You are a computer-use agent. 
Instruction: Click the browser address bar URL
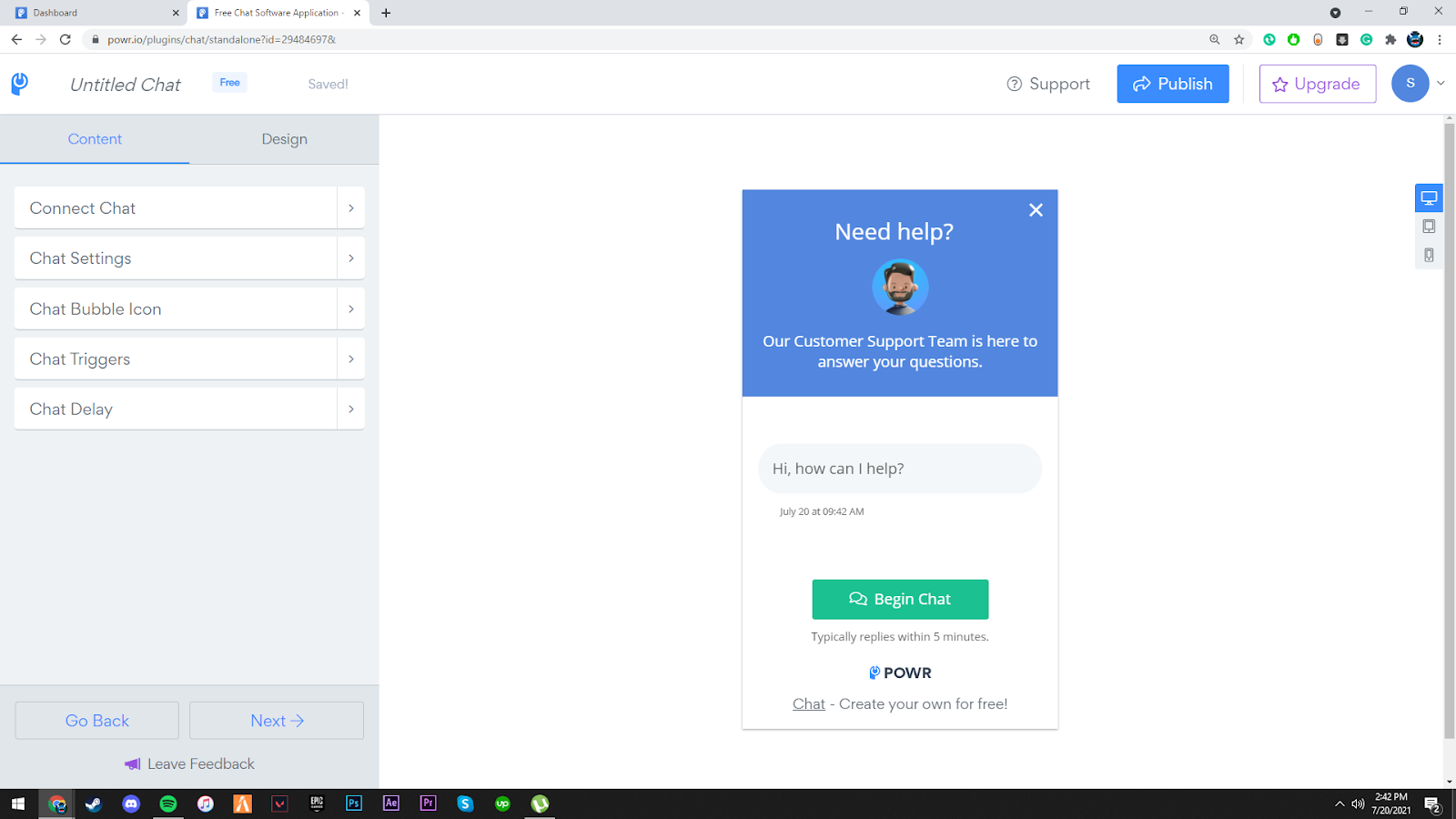click(221, 39)
